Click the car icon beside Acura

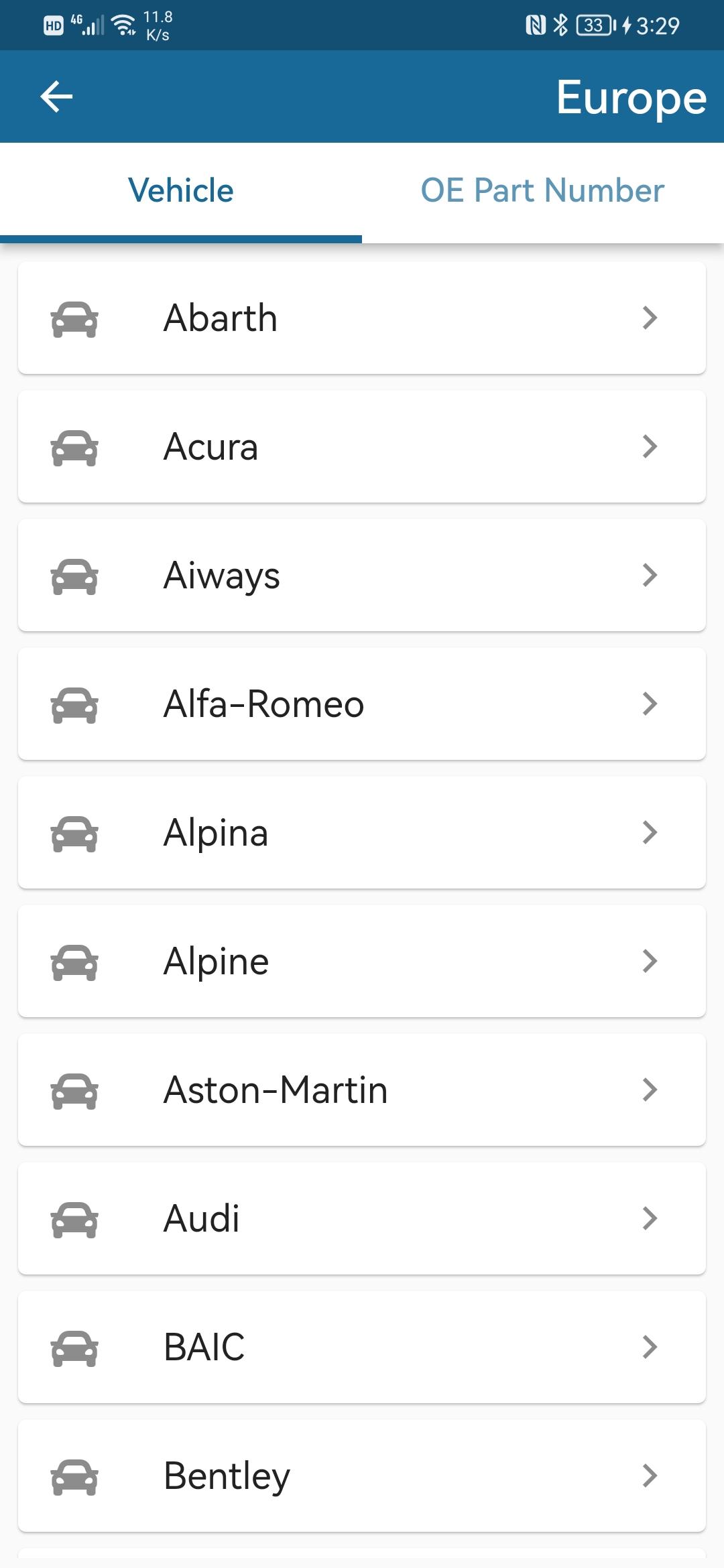click(74, 447)
